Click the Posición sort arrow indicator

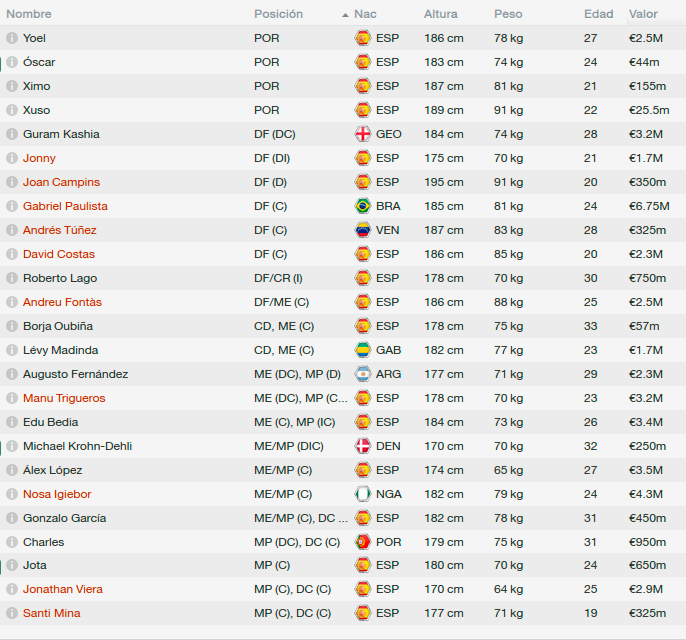[x=345, y=15]
